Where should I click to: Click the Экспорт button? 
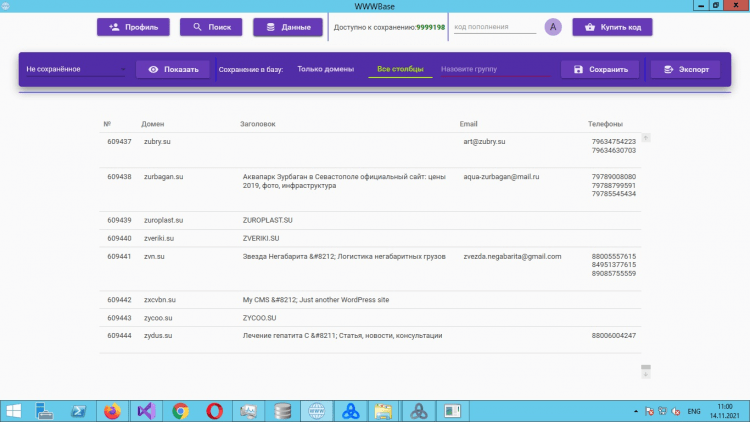click(685, 69)
